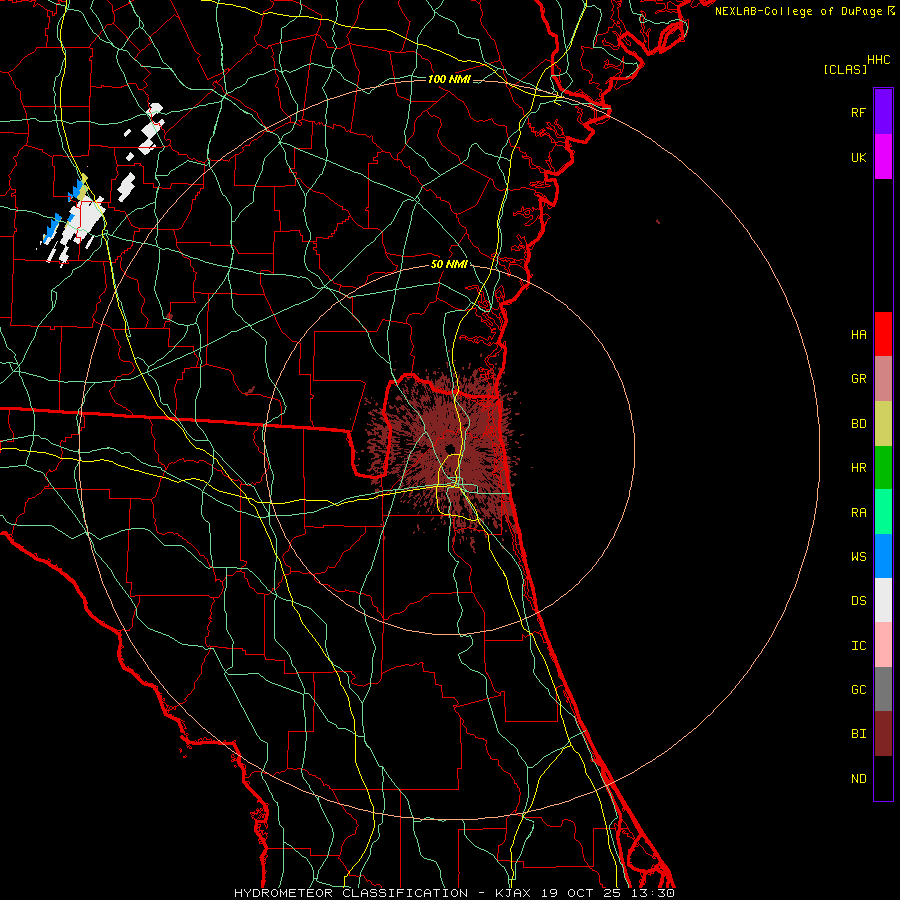Click the '[CLAS]' legend header text
900x900 pixels.
(x=845, y=69)
